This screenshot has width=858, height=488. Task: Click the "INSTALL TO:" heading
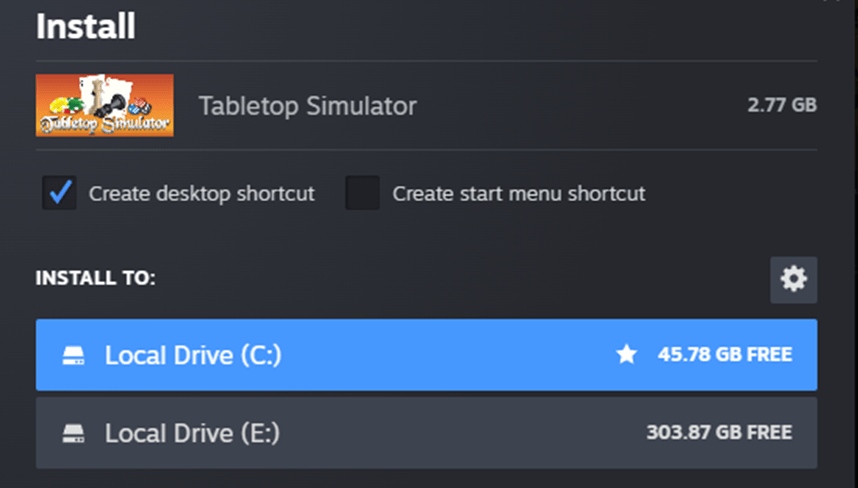(95, 278)
